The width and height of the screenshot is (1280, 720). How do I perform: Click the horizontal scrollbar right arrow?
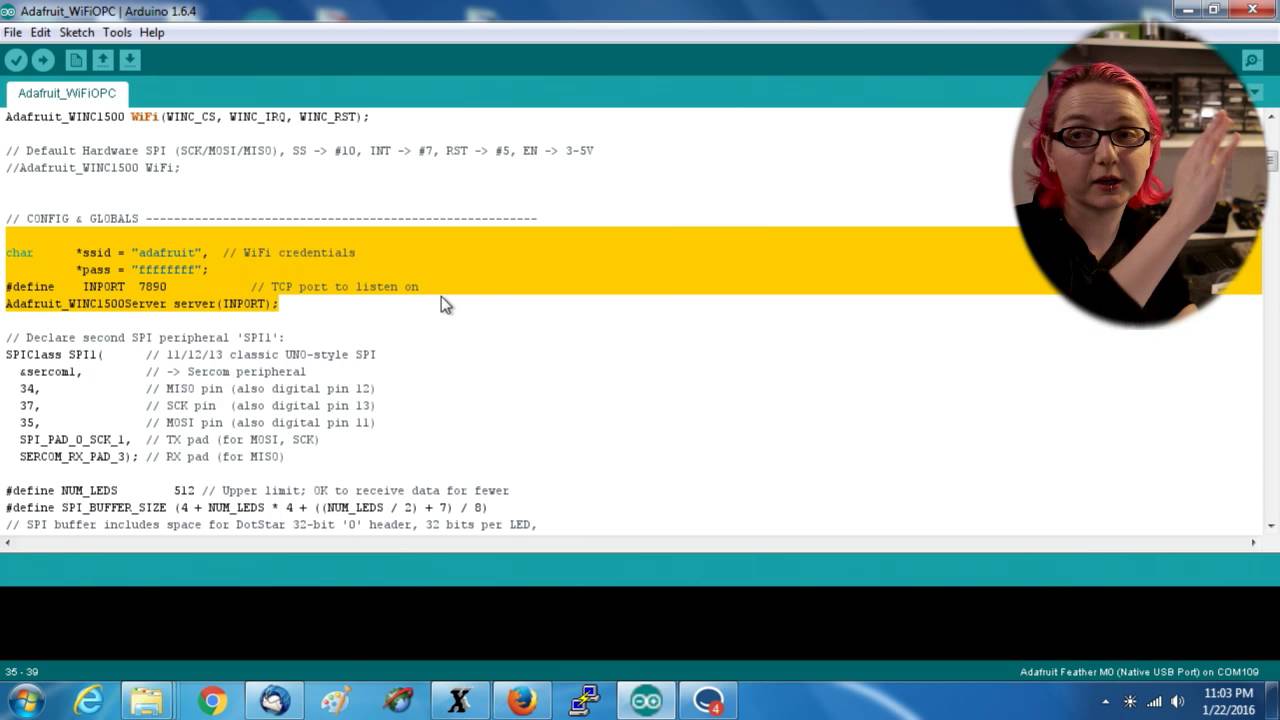click(x=1254, y=542)
